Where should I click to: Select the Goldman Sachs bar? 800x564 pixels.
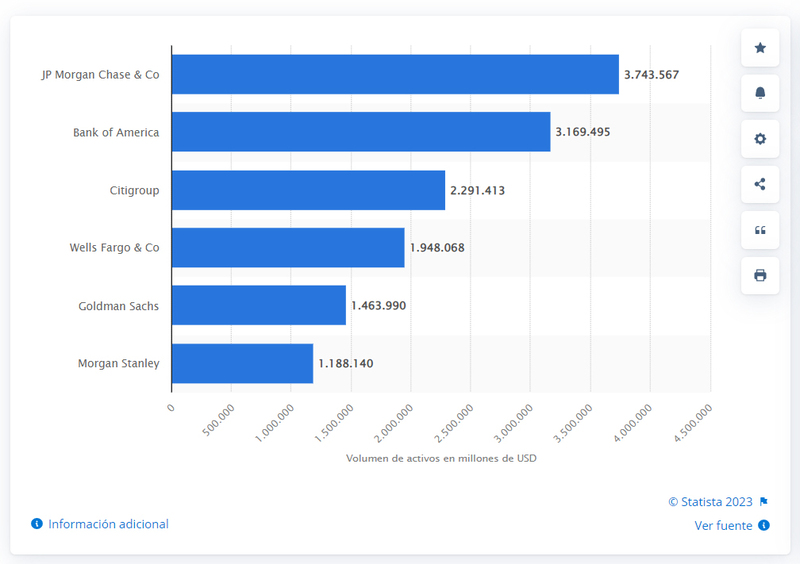click(259, 305)
